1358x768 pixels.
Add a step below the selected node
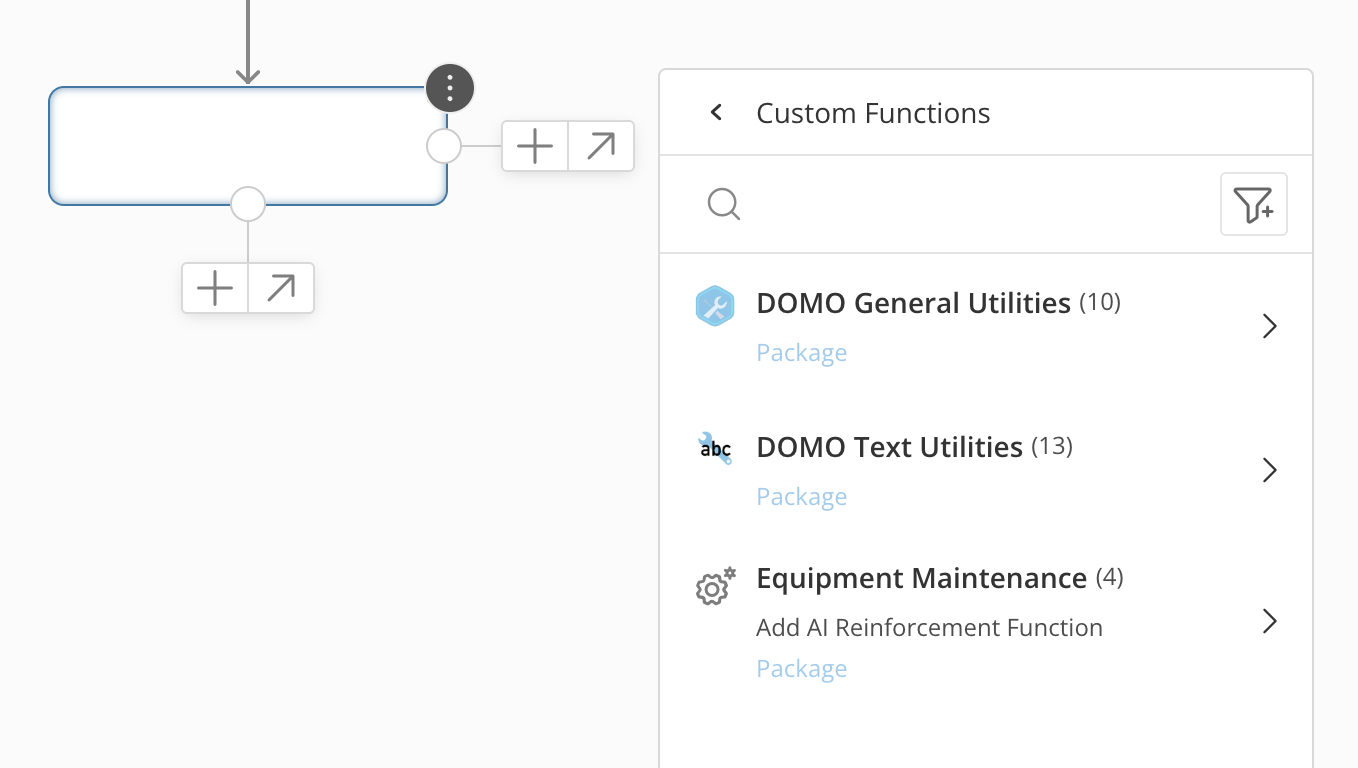(214, 288)
